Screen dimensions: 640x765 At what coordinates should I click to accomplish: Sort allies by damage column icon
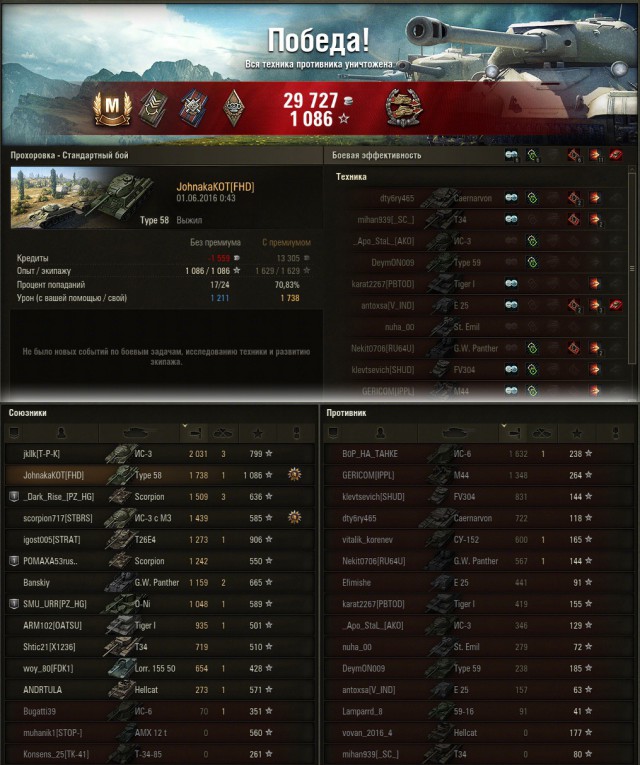194,433
